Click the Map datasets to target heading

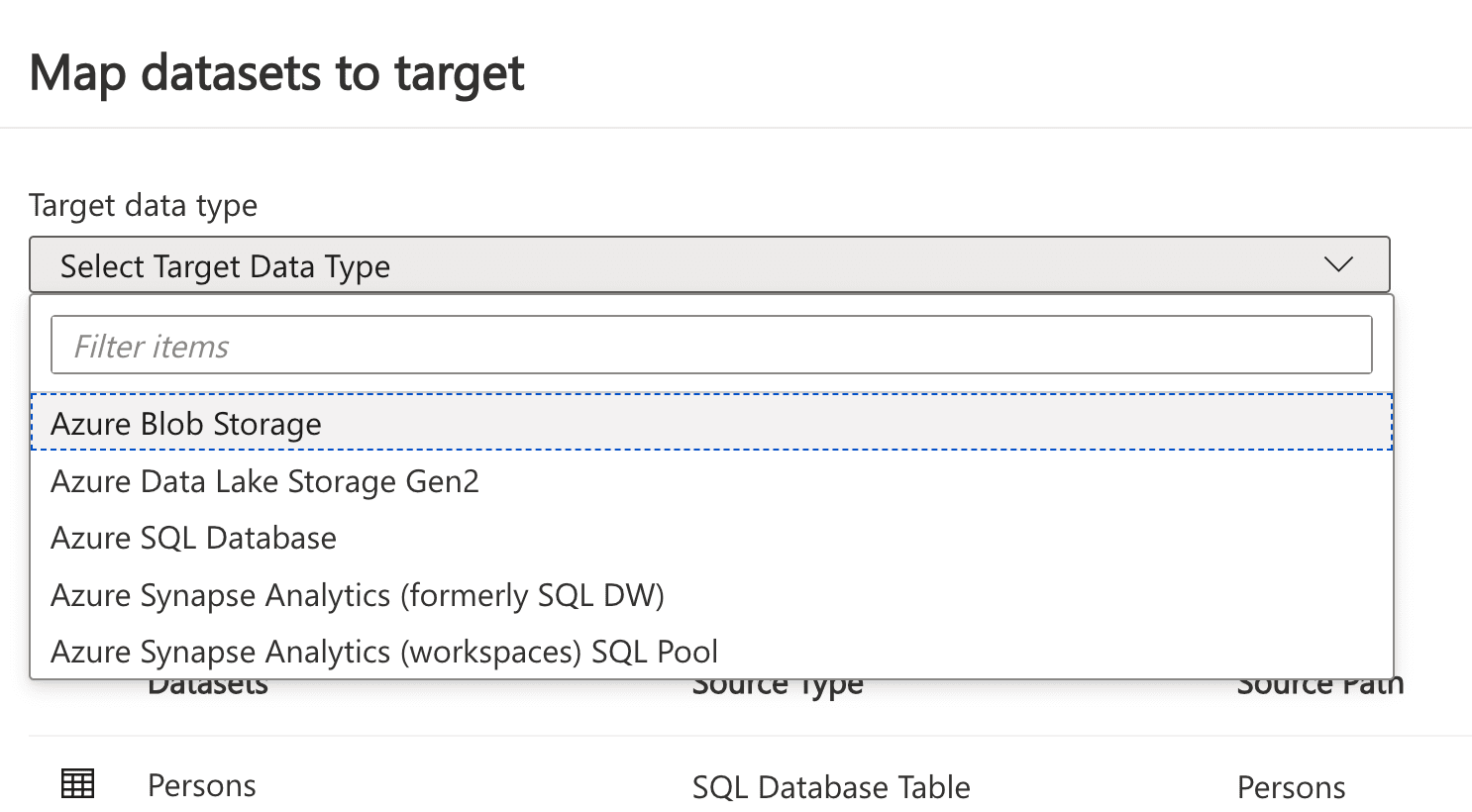(x=277, y=73)
